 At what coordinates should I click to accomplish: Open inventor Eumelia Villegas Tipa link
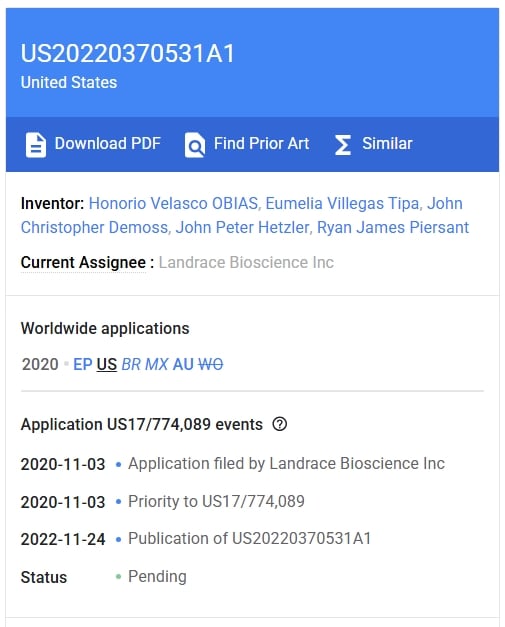pos(342,204)
